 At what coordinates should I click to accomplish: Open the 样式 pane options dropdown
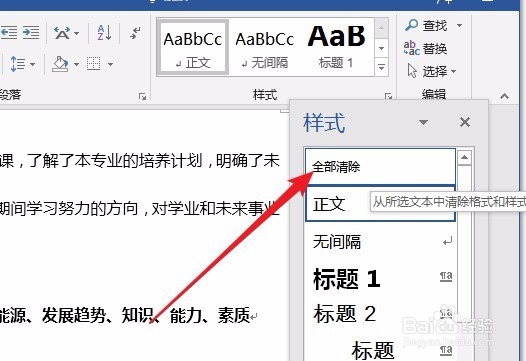423,122
